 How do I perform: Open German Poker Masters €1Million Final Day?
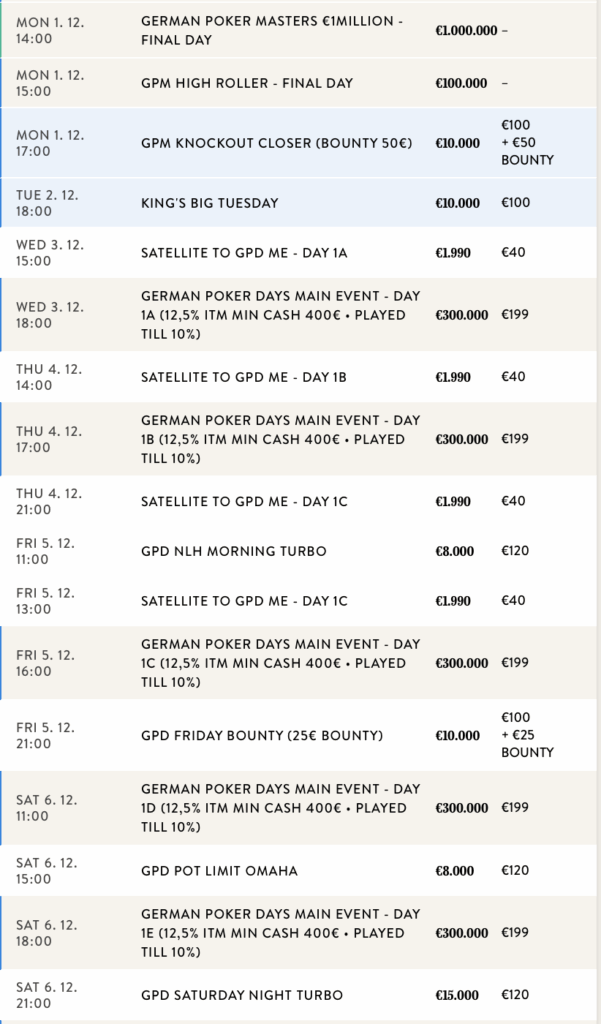tap(272, 31)
